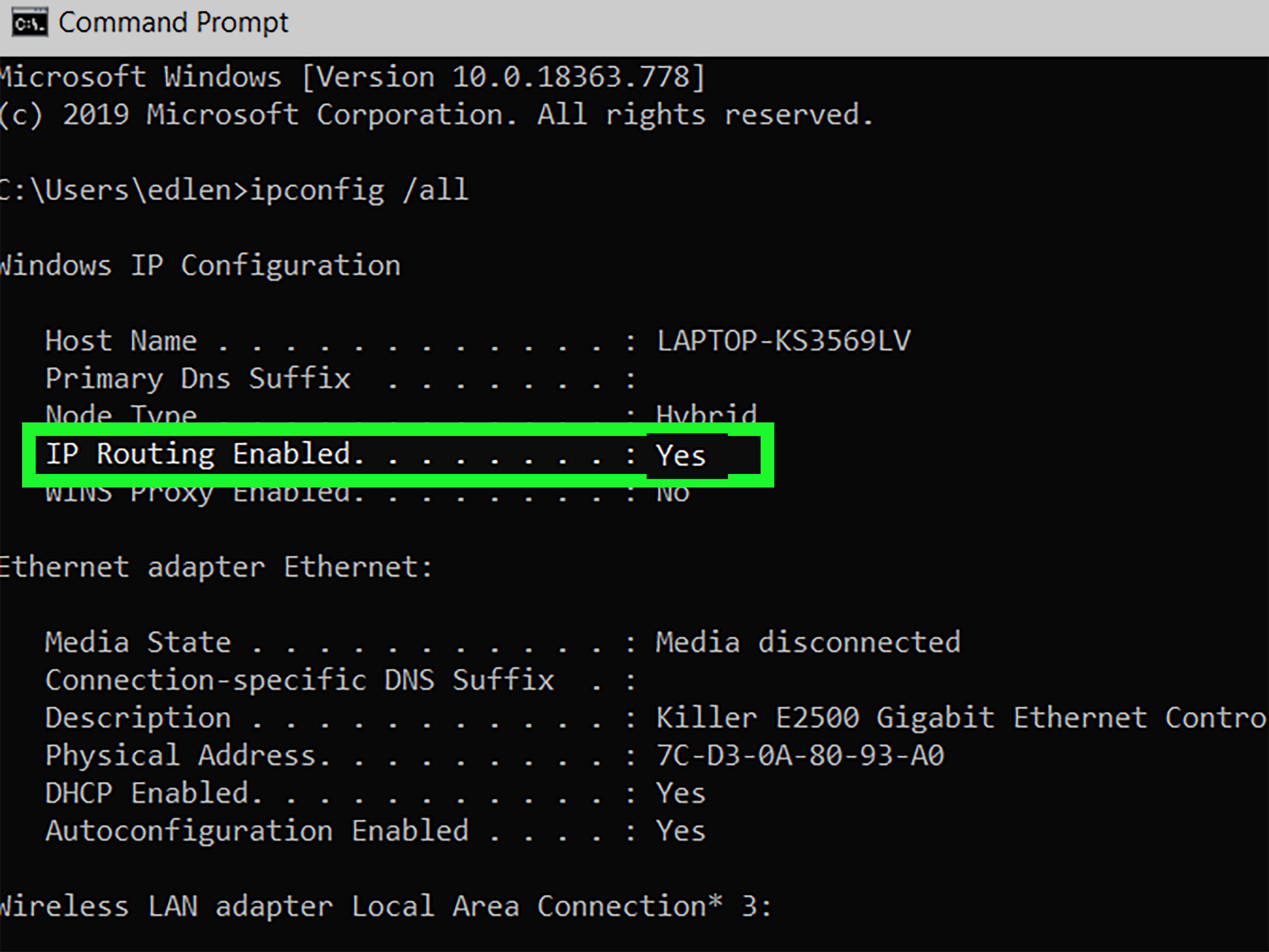Click the Command Prompt title text
This screenshot has width=1269, height=952.
173,23
